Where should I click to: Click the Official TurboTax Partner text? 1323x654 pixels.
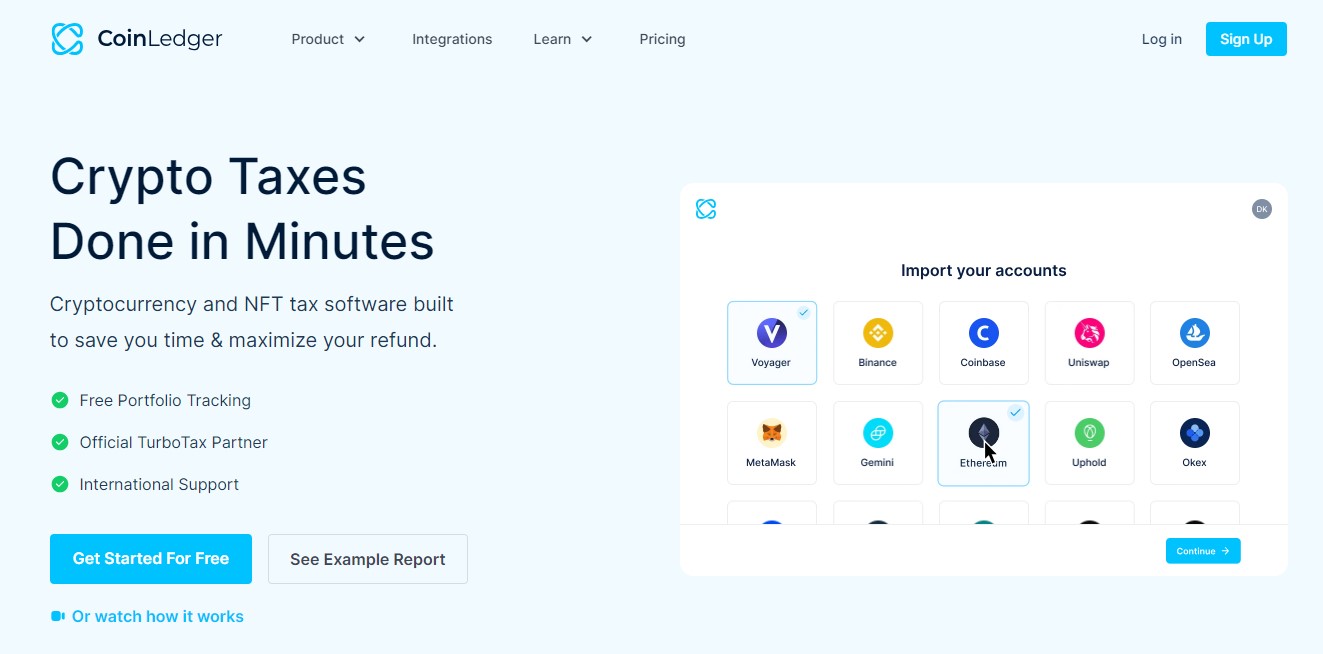point(174,442)
